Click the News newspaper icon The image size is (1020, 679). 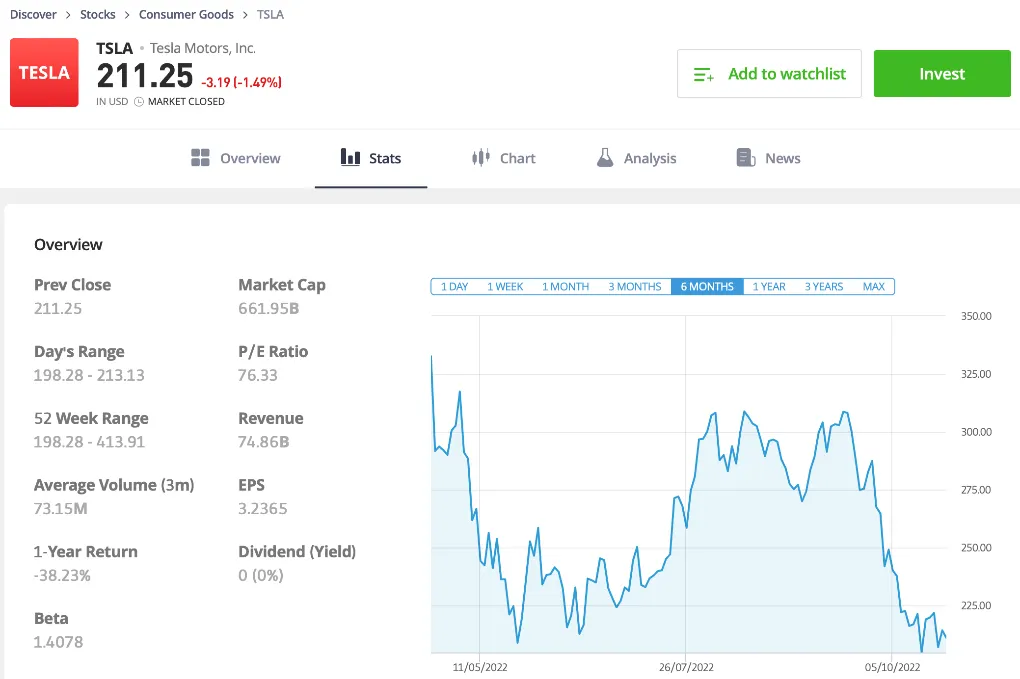[745, 157]
